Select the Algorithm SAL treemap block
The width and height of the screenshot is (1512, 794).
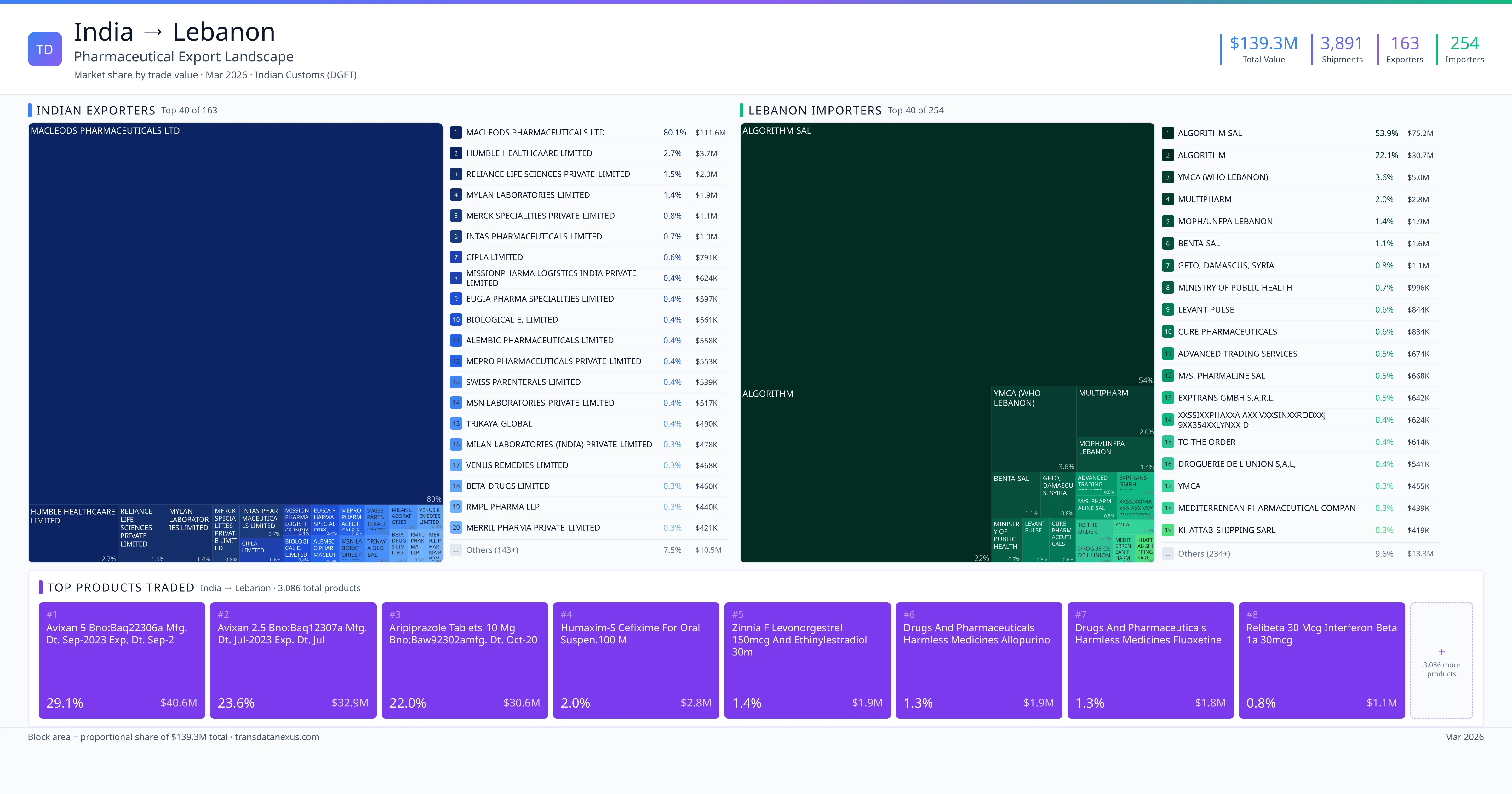pos(946,252)
